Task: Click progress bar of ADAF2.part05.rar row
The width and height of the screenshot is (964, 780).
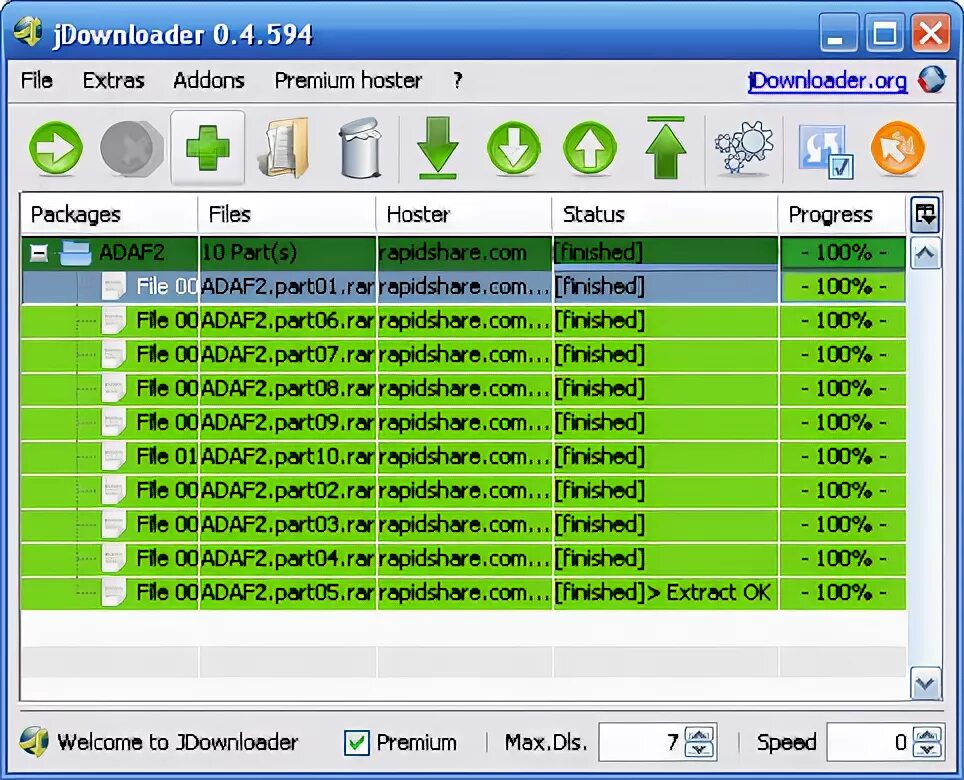Action: coord(843,593)
